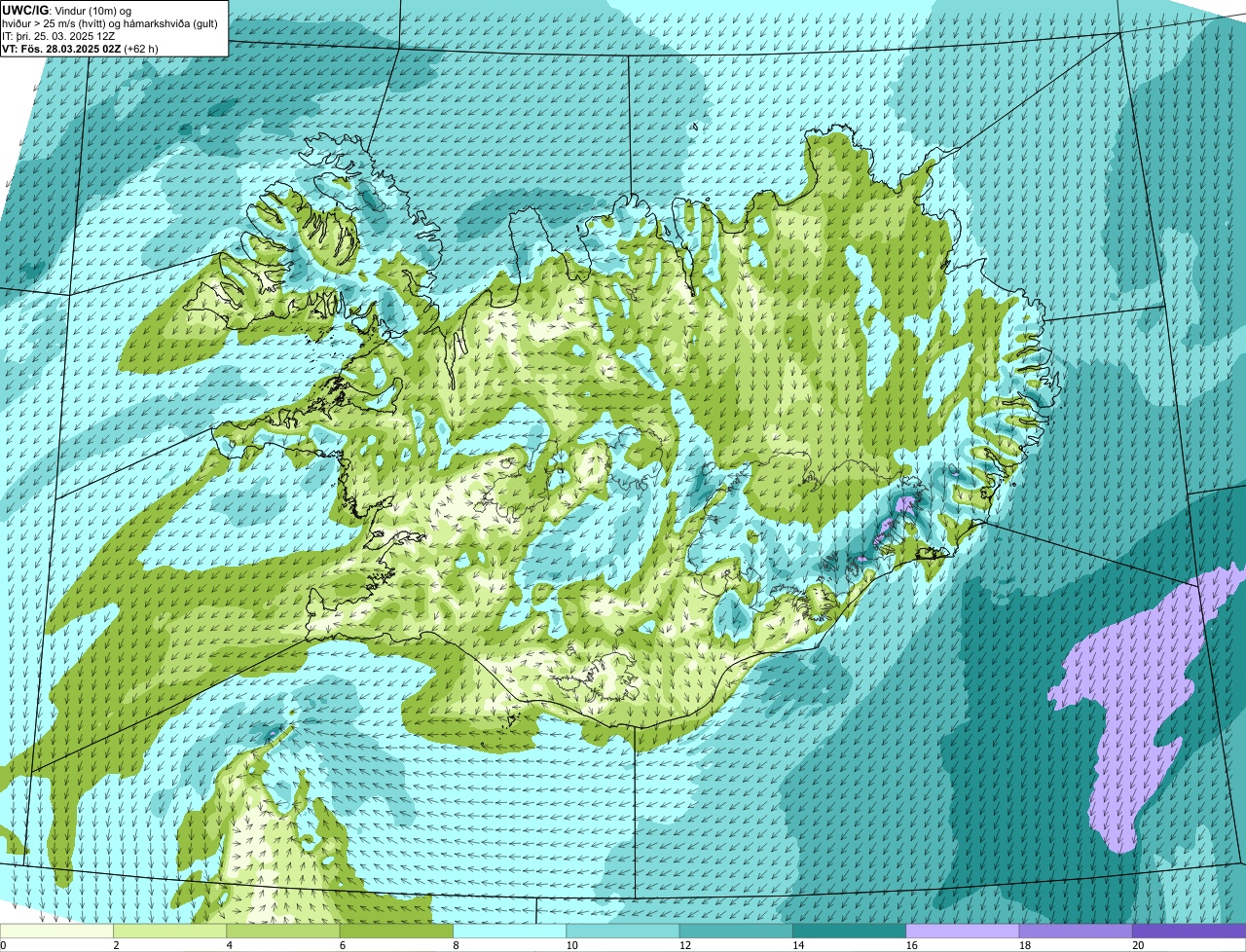
Task: Click the scale label '4'
Action: [229, 945]
